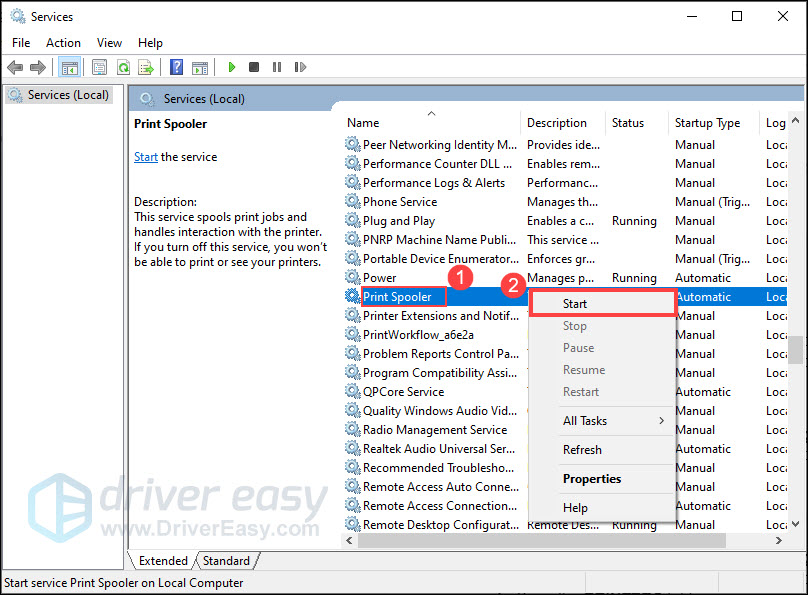Open the Action menu

(63, 42)
